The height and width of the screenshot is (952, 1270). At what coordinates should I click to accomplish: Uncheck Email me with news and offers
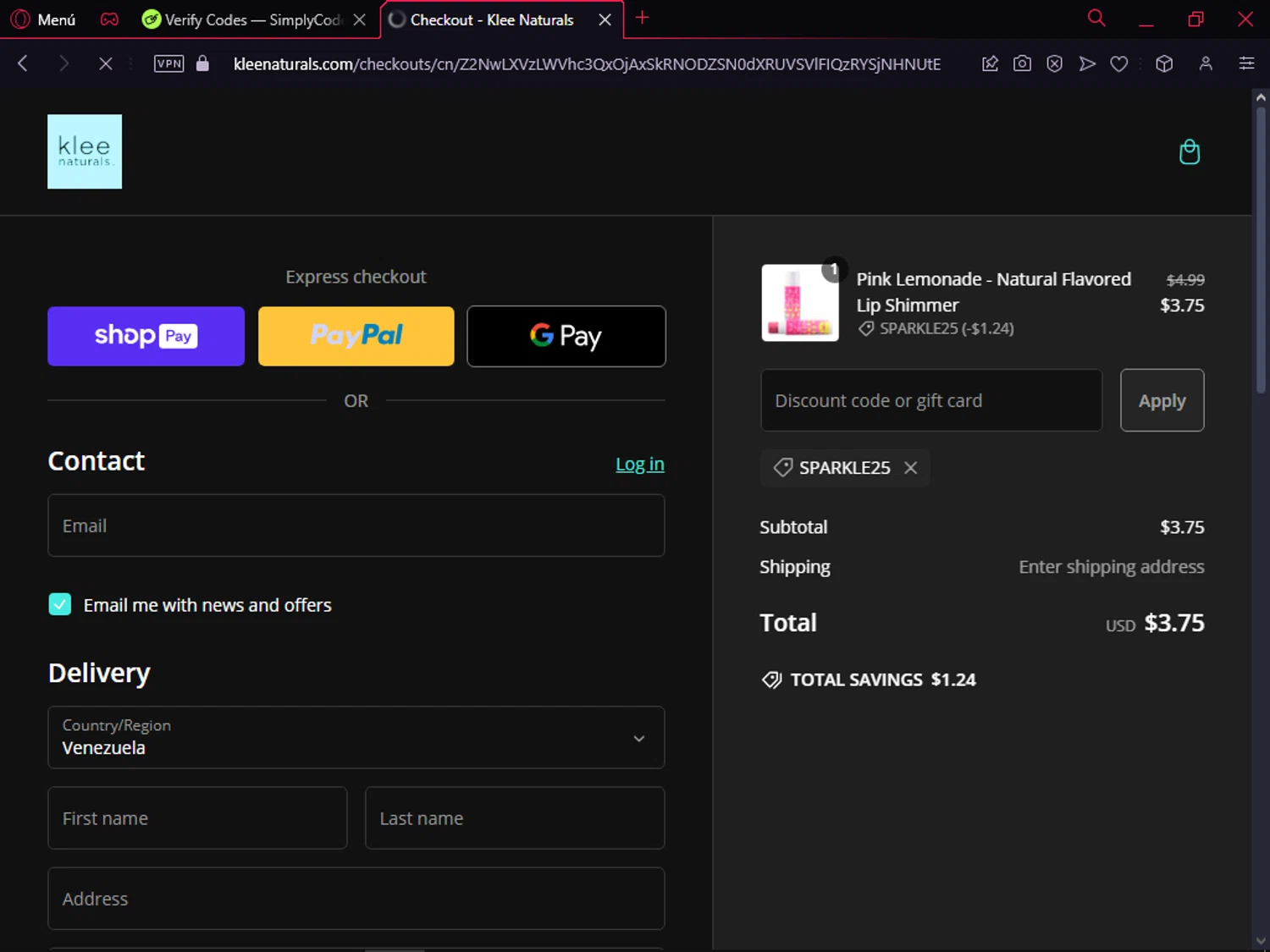point(60,604)
